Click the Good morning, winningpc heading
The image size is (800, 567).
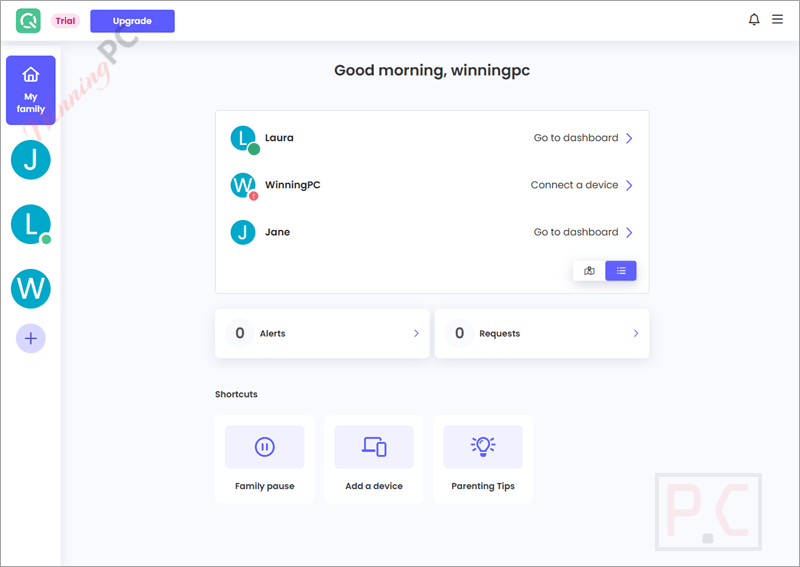432,70
